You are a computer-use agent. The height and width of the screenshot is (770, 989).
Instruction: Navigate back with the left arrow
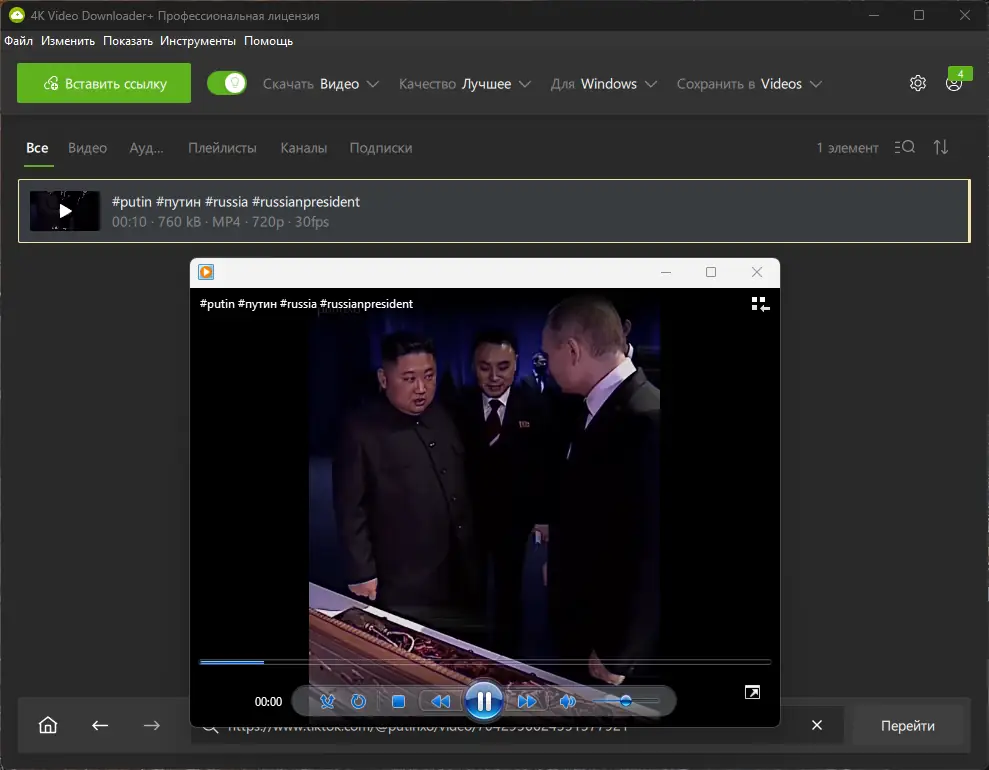100,725
